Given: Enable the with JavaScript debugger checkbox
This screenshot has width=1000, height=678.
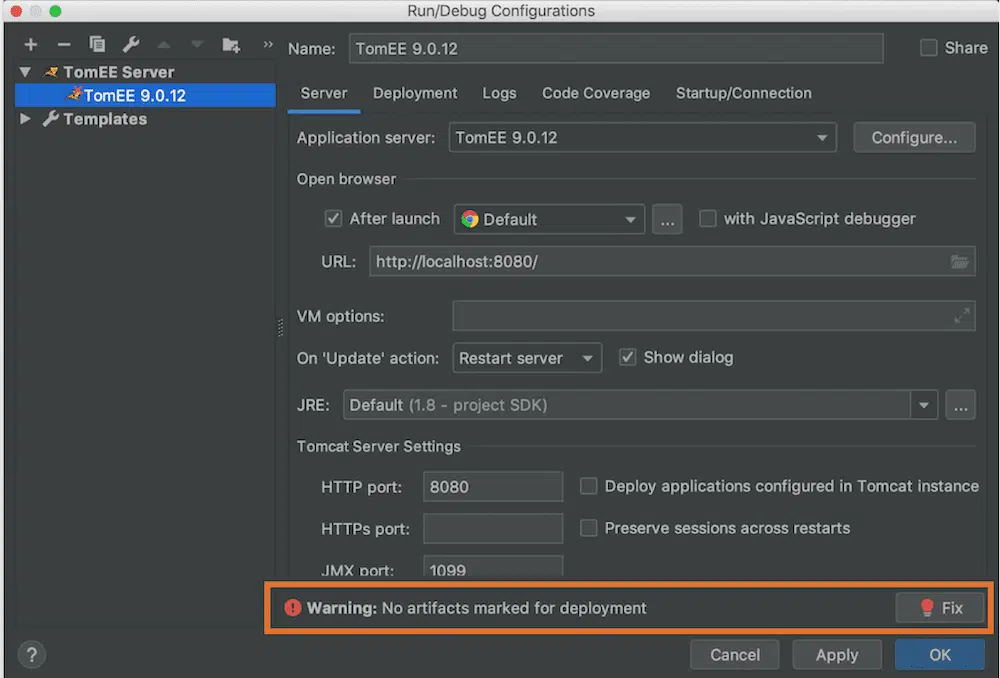Looking at the screenshot, I should pos(708,219).
